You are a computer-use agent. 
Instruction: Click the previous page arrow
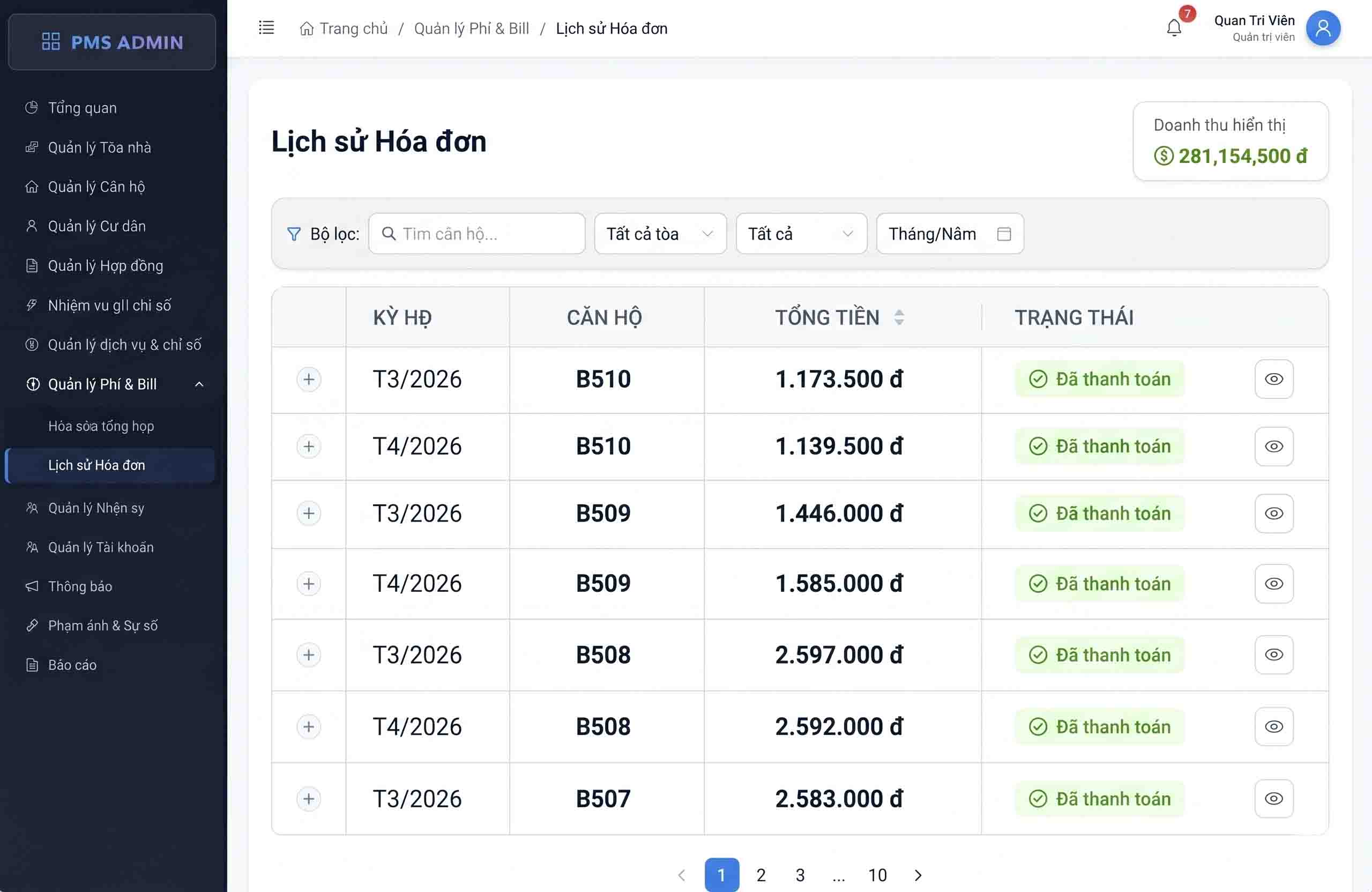682,875
